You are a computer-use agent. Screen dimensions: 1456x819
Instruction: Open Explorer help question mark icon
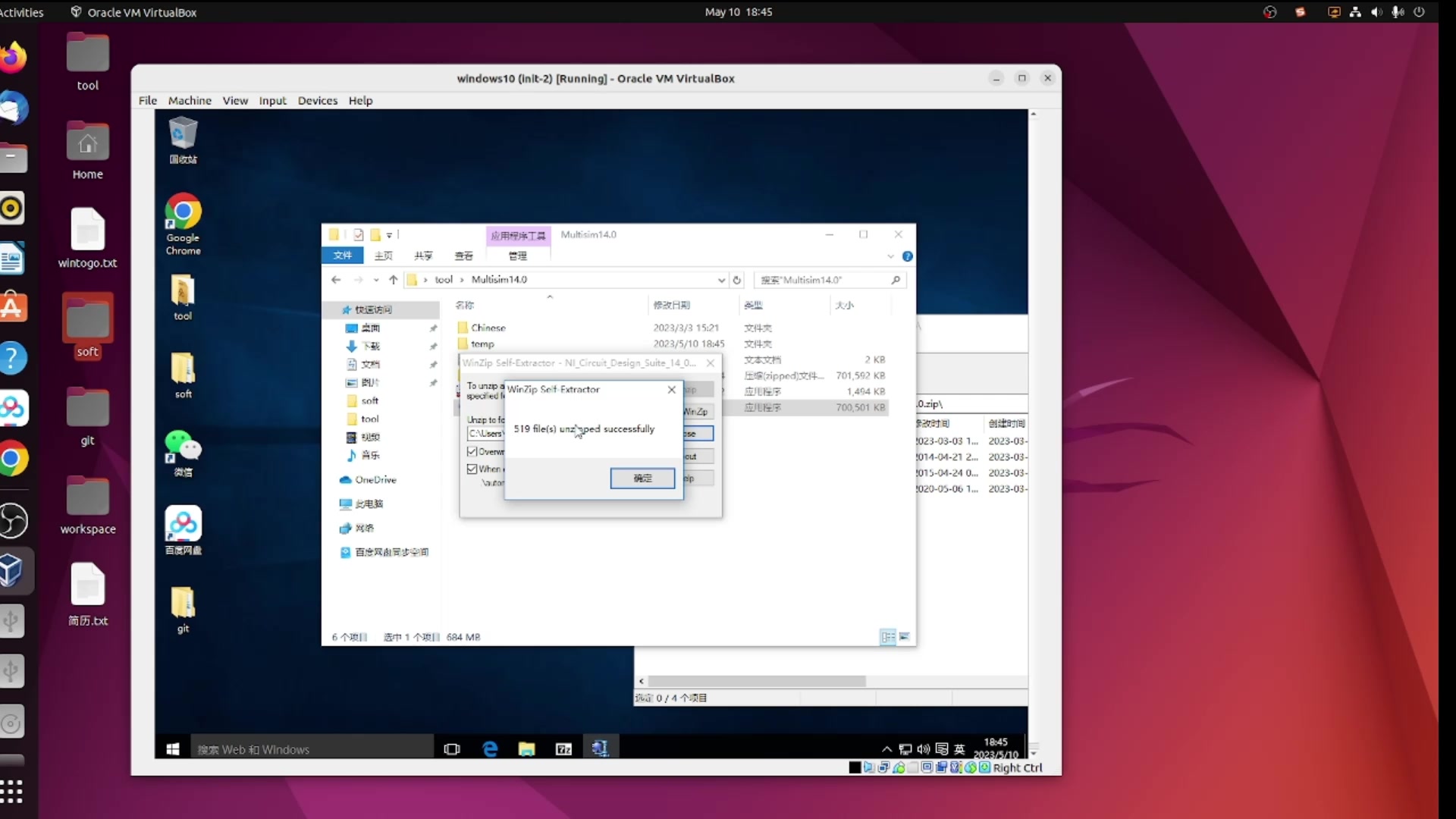[908, 256]
